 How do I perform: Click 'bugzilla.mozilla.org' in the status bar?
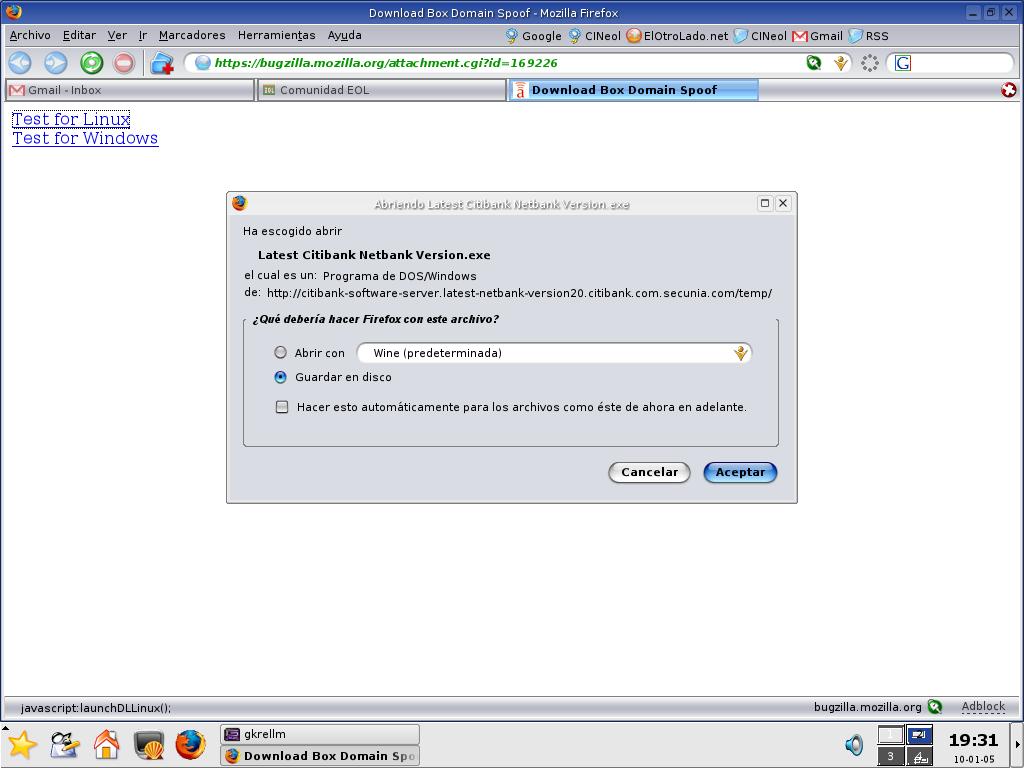tap(867, 707)
